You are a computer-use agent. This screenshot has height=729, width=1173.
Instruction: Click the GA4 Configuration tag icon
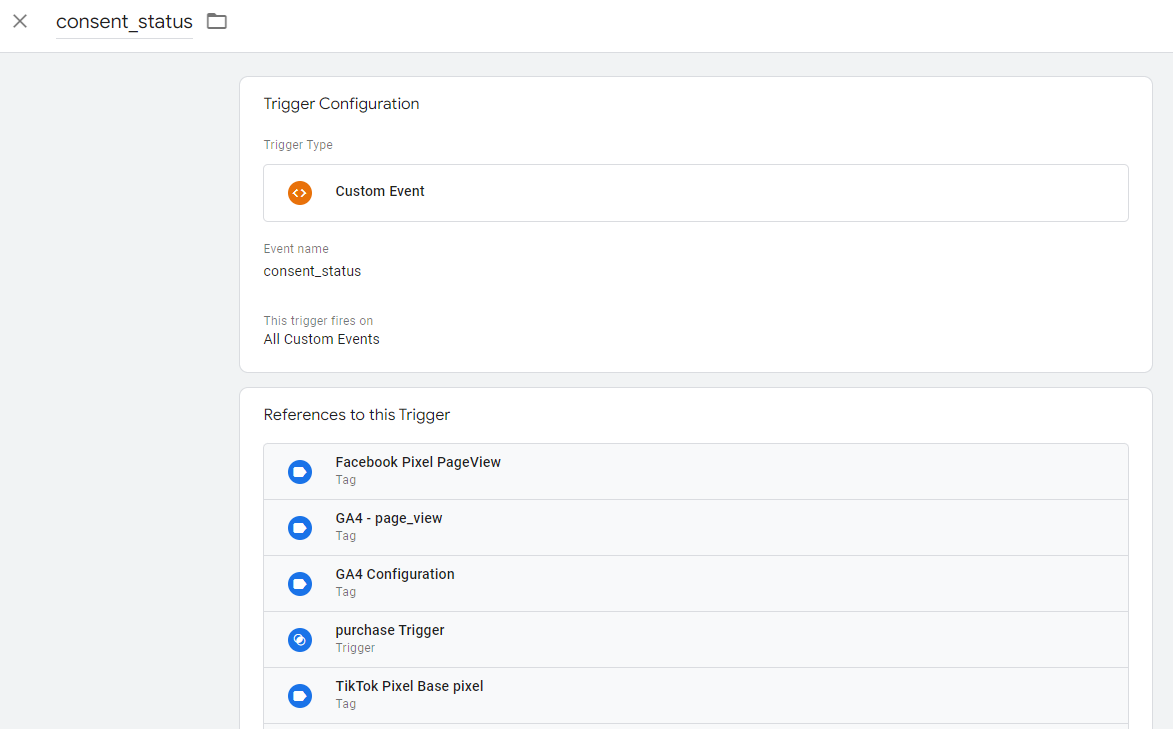(x=300, y=584)
